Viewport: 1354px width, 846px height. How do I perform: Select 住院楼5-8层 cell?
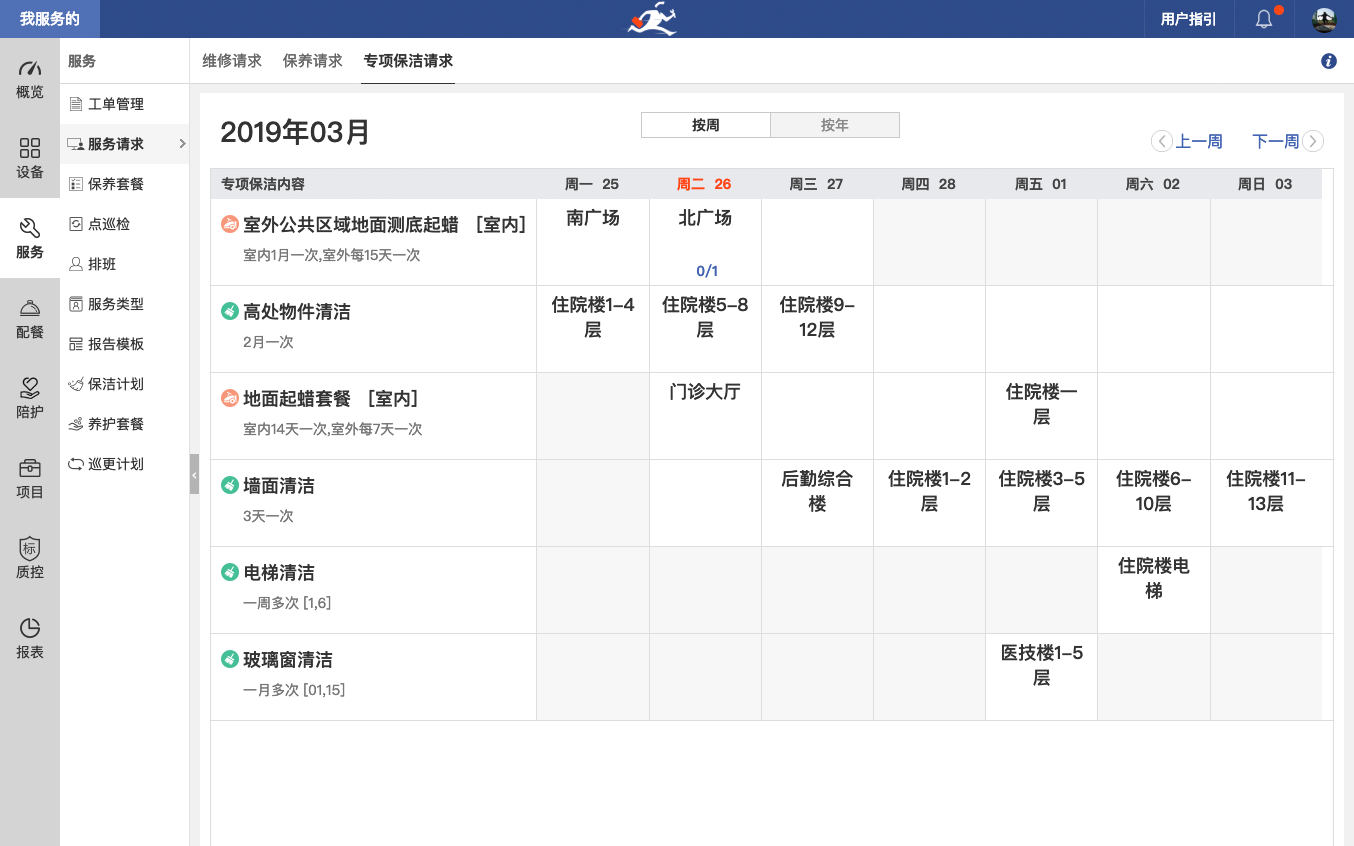[705, 329]
